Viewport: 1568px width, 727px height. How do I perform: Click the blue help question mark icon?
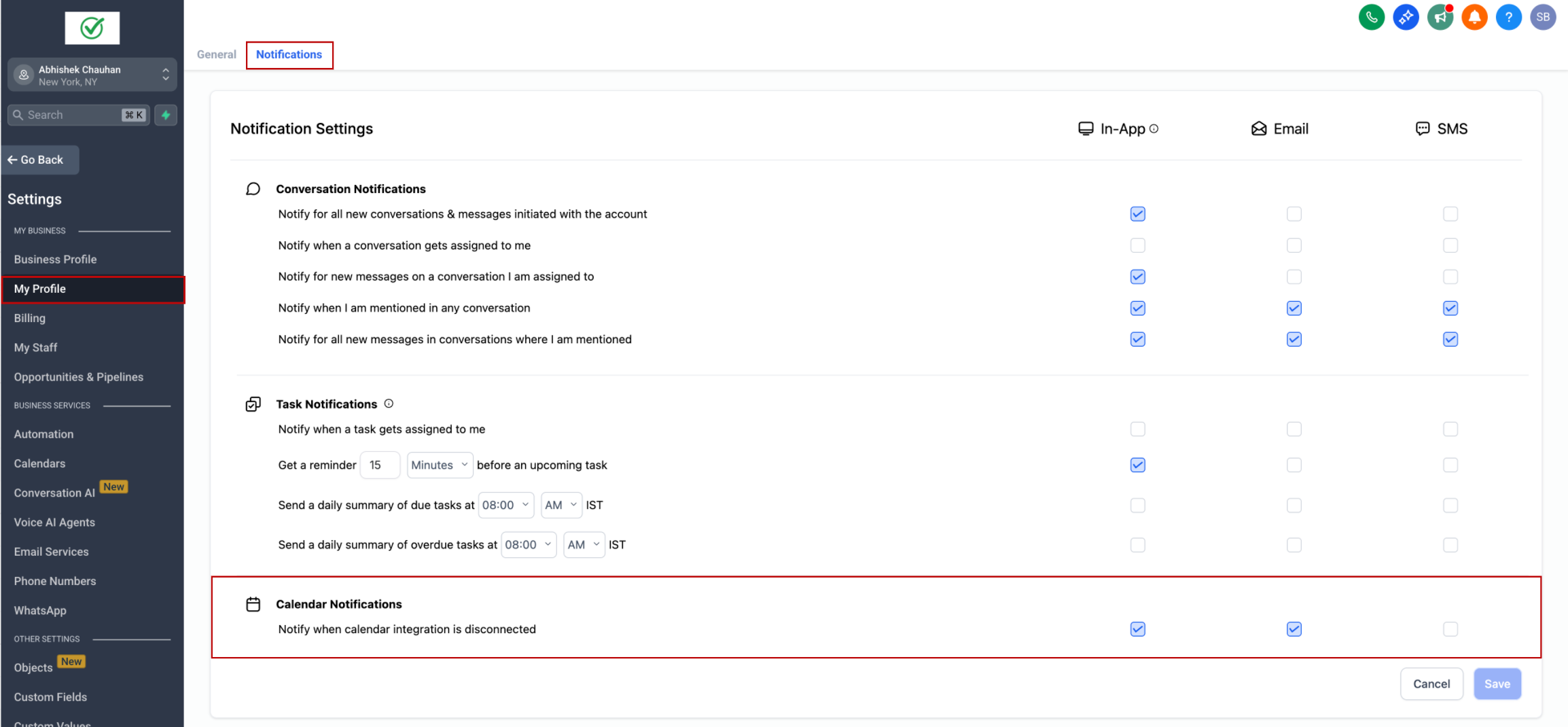pos(1508,17)
